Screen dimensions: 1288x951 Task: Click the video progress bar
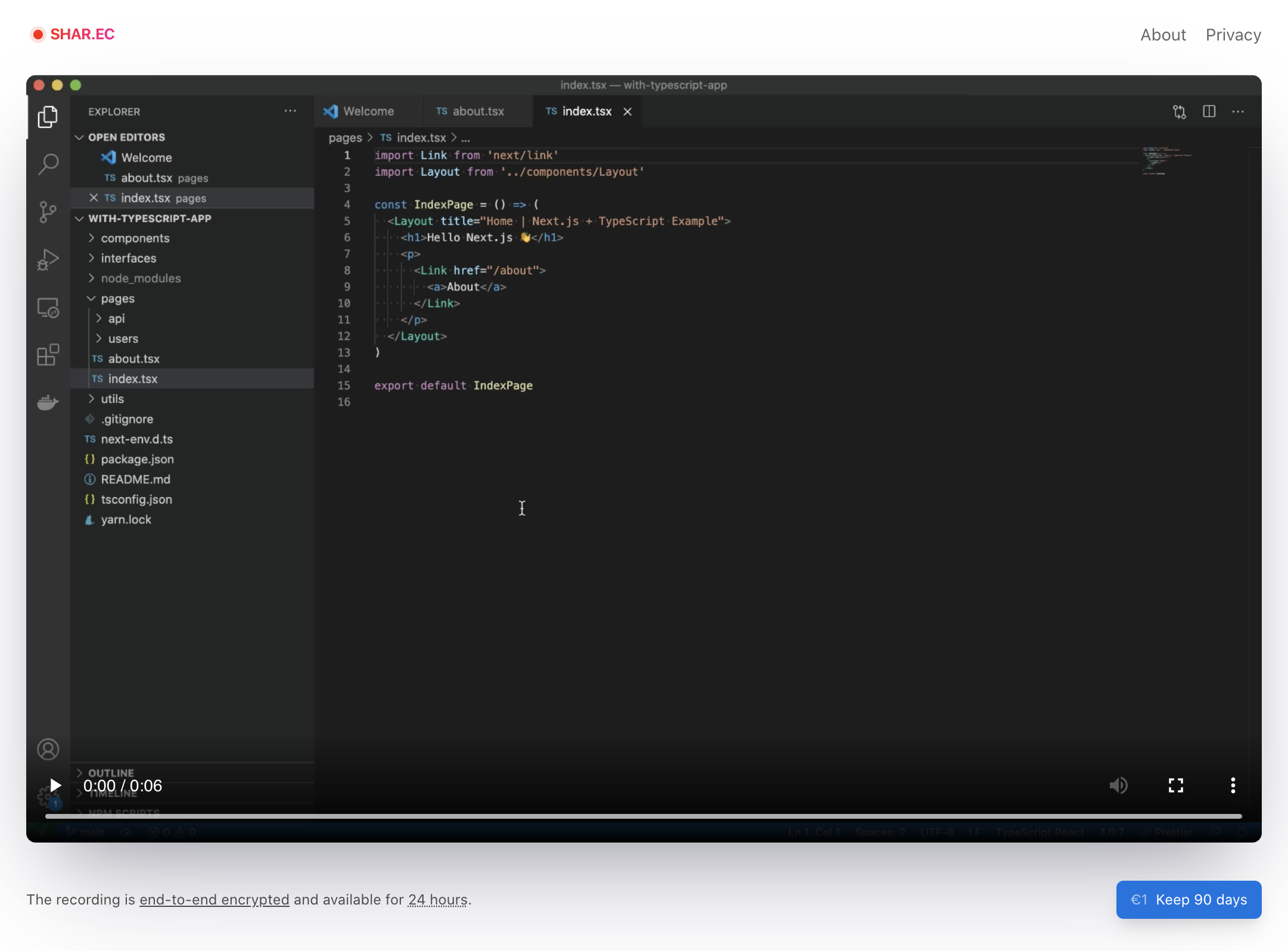[x=643, y=816]
